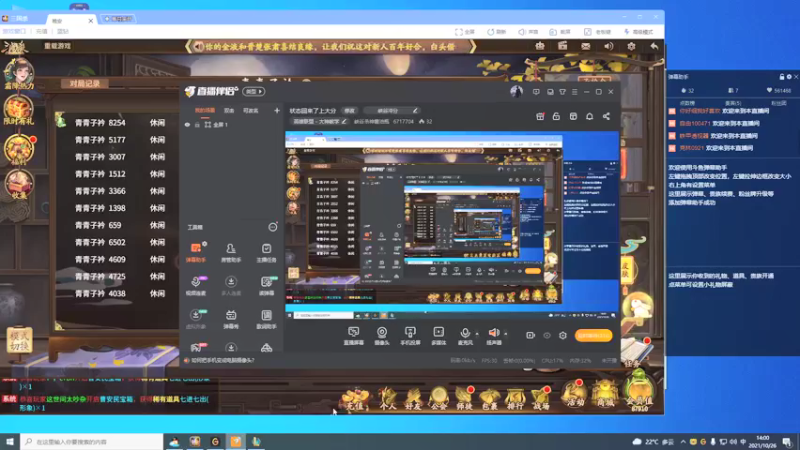The height and width of the screenshot is (450, 800).
Task: Click the bell notification icon above preview
Action: 589,116
